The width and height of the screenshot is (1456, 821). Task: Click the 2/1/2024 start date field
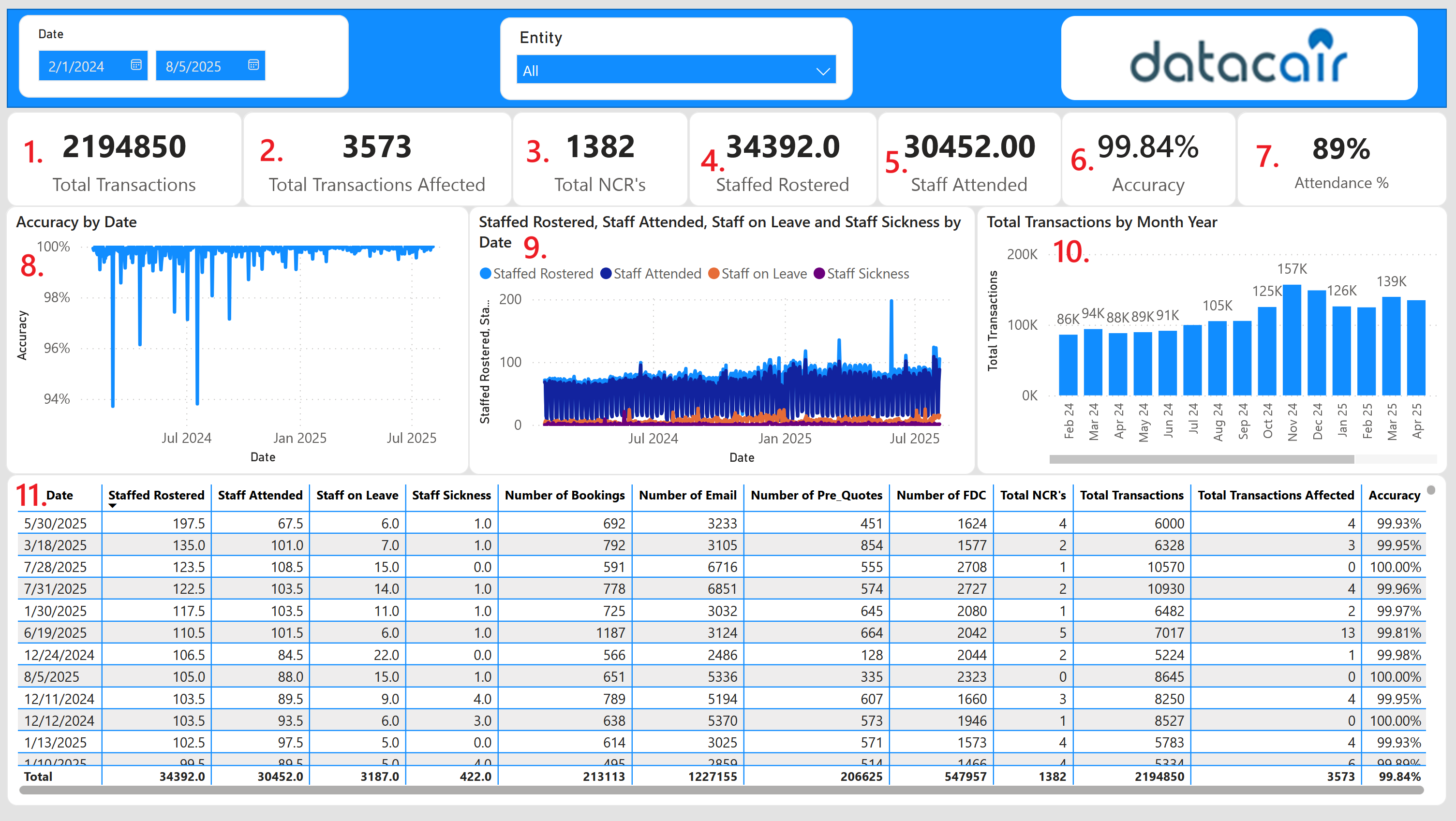pyautogui.click(x=77, y=67)
